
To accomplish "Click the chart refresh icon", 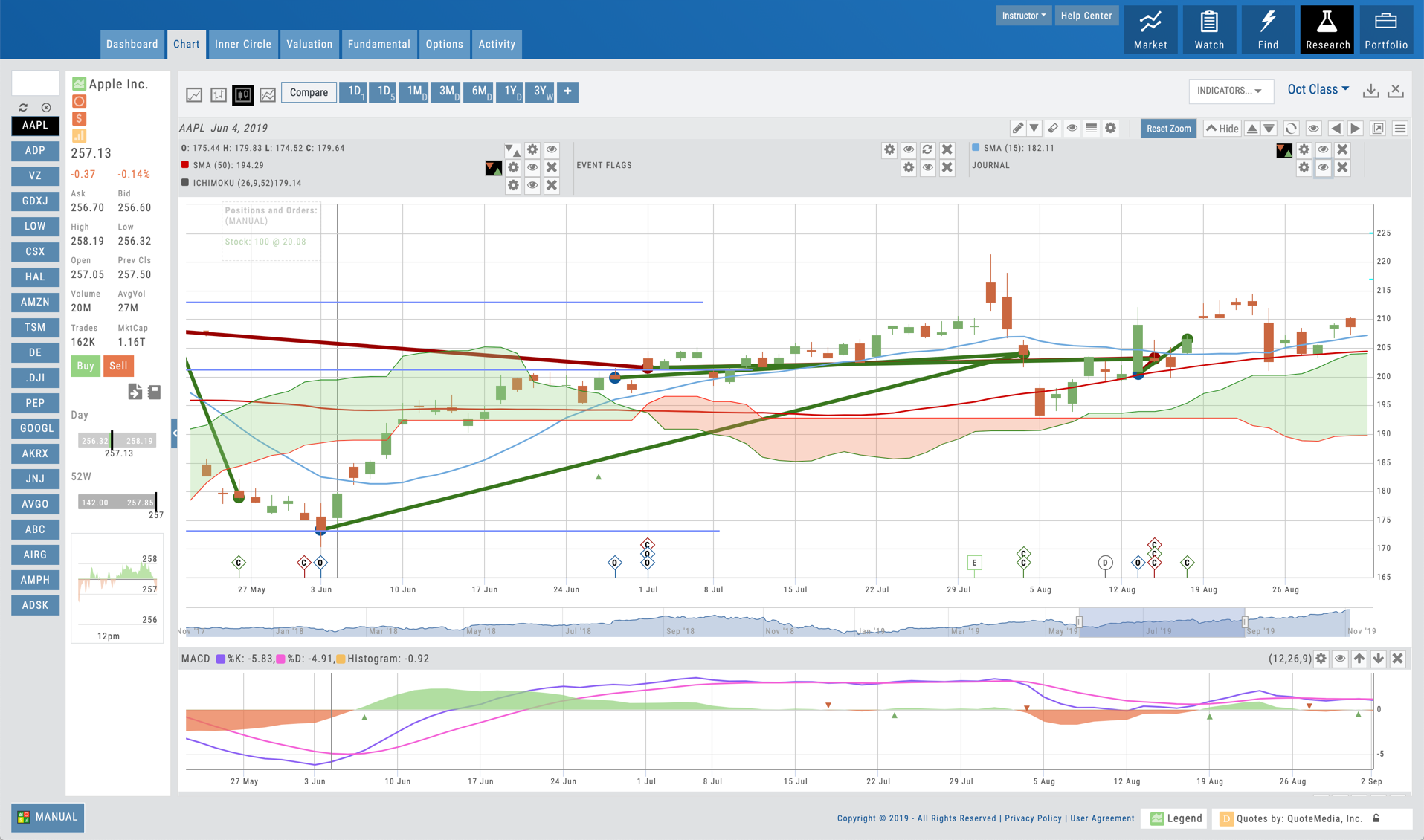I will [x=1291, y=128].
